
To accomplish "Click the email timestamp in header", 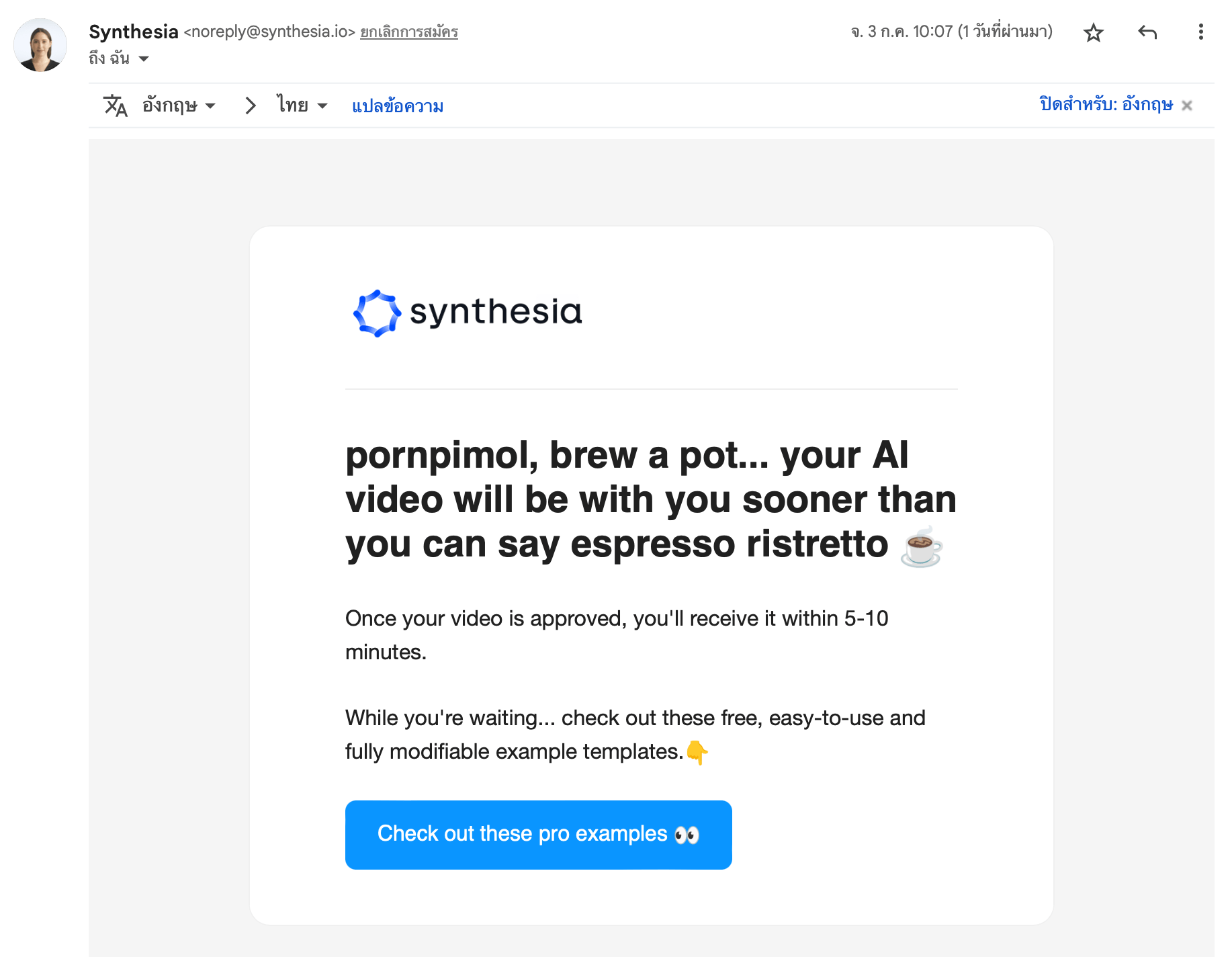I will pyautogui.click(x=951, y=32).
